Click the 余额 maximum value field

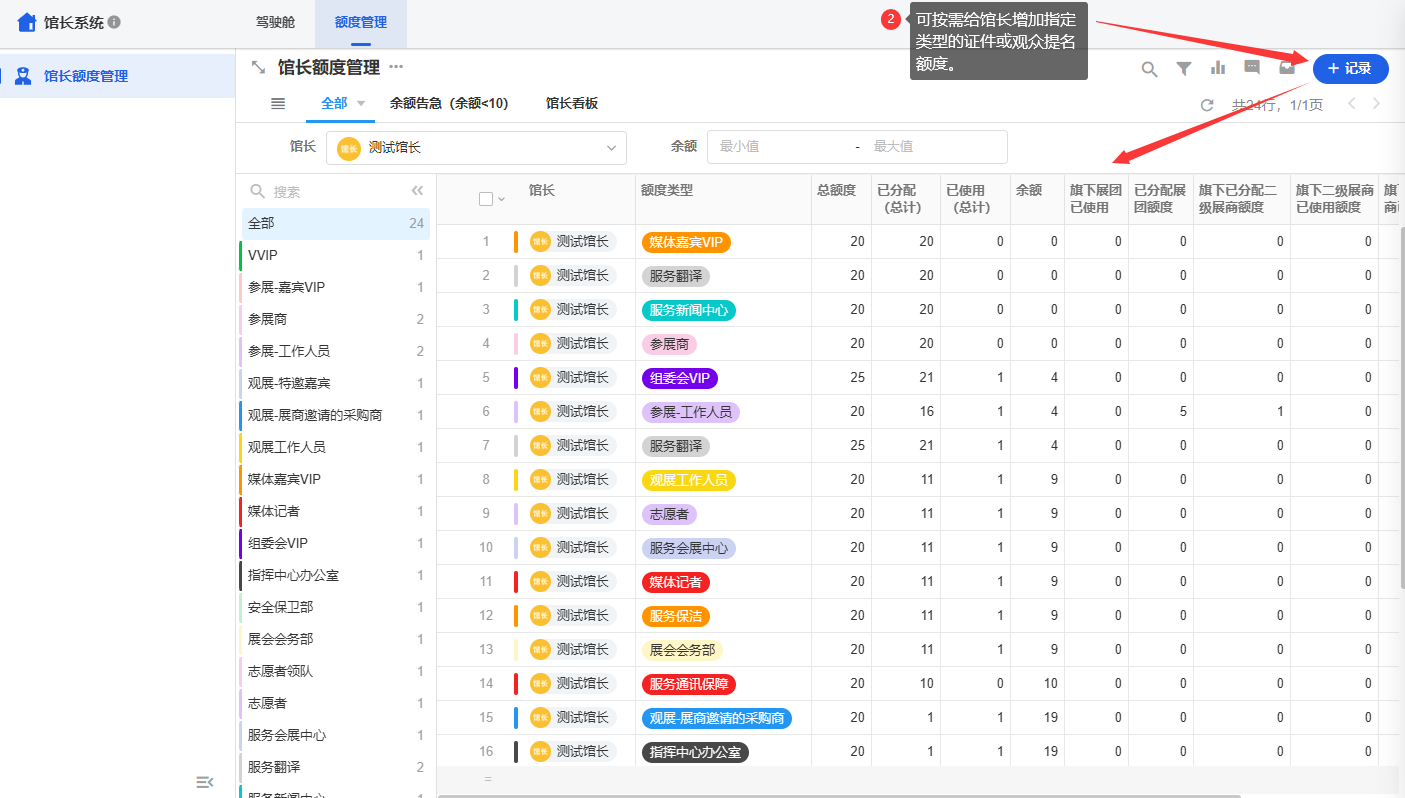click(x=934, y=146)
